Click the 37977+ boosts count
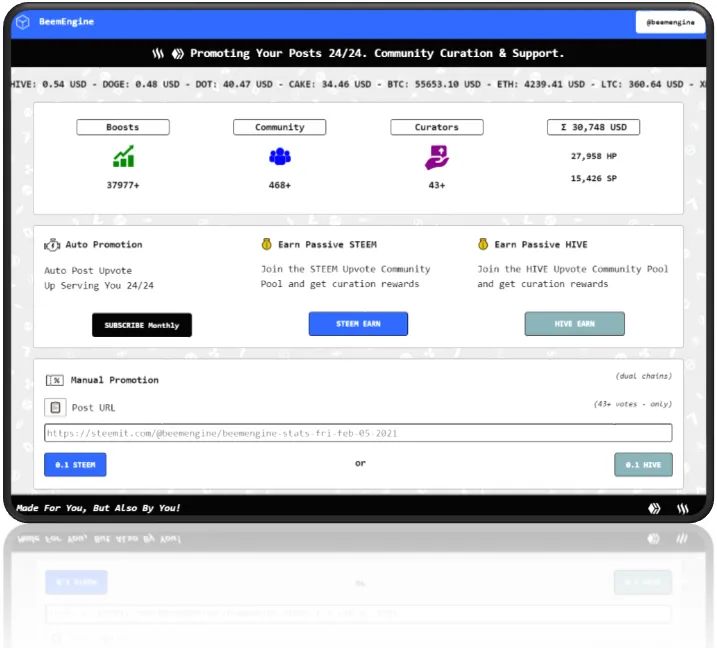 [x=123, y=185]
